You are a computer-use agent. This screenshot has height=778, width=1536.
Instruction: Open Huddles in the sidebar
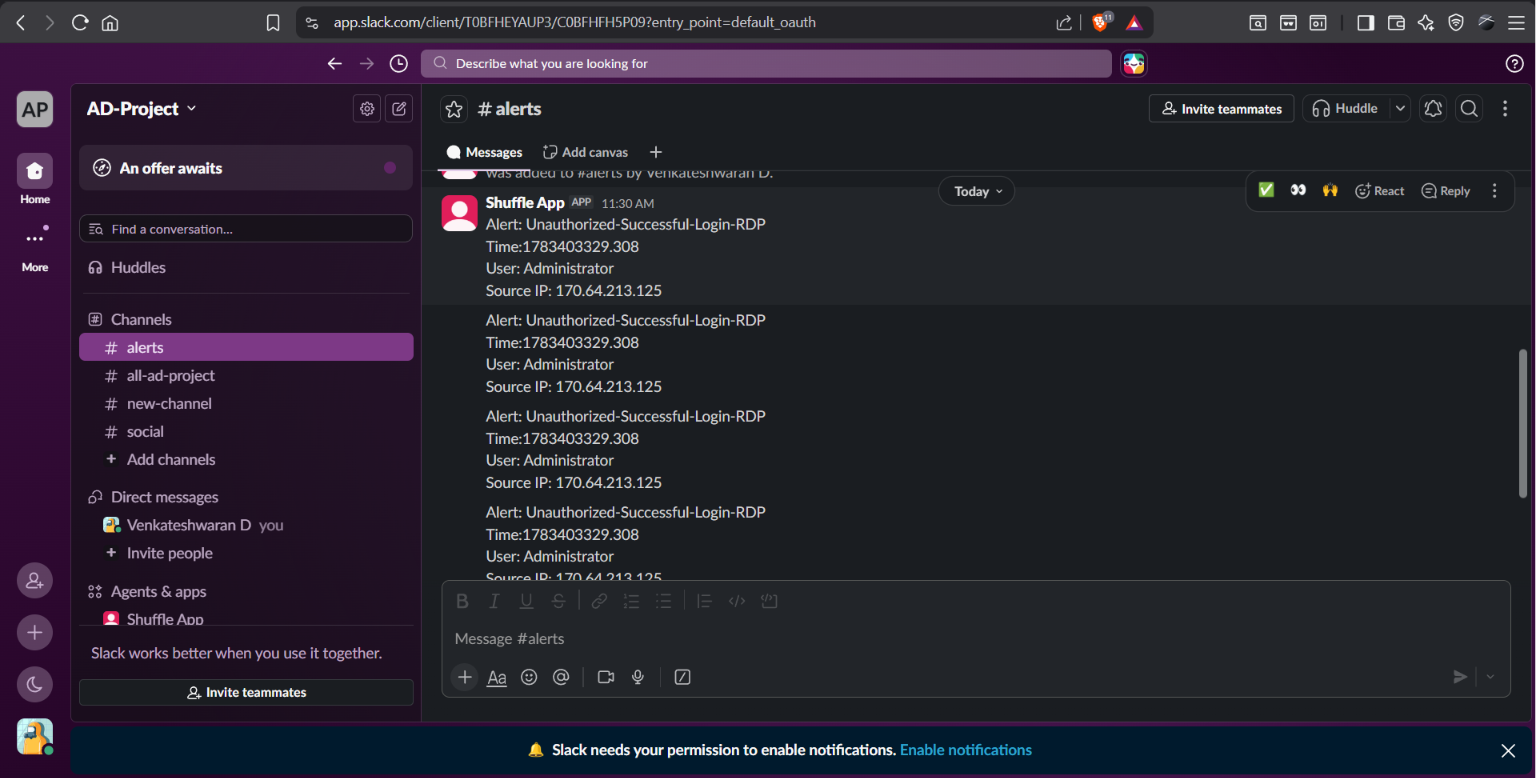246,267
